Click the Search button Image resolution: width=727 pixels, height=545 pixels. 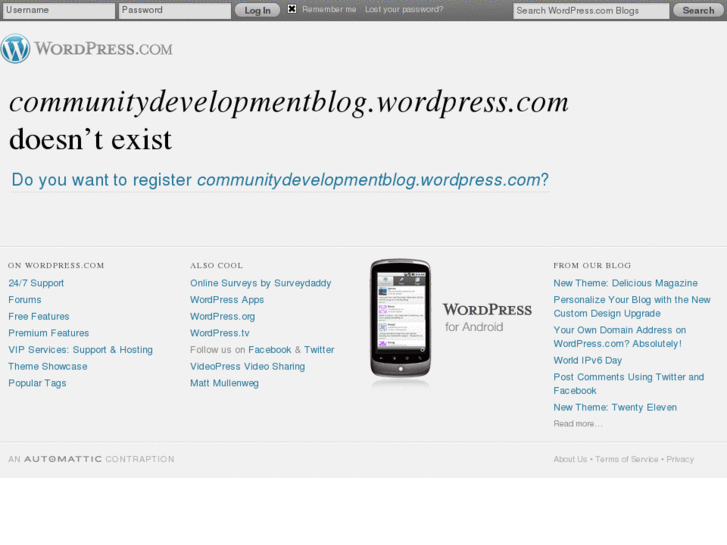point(698,10)
